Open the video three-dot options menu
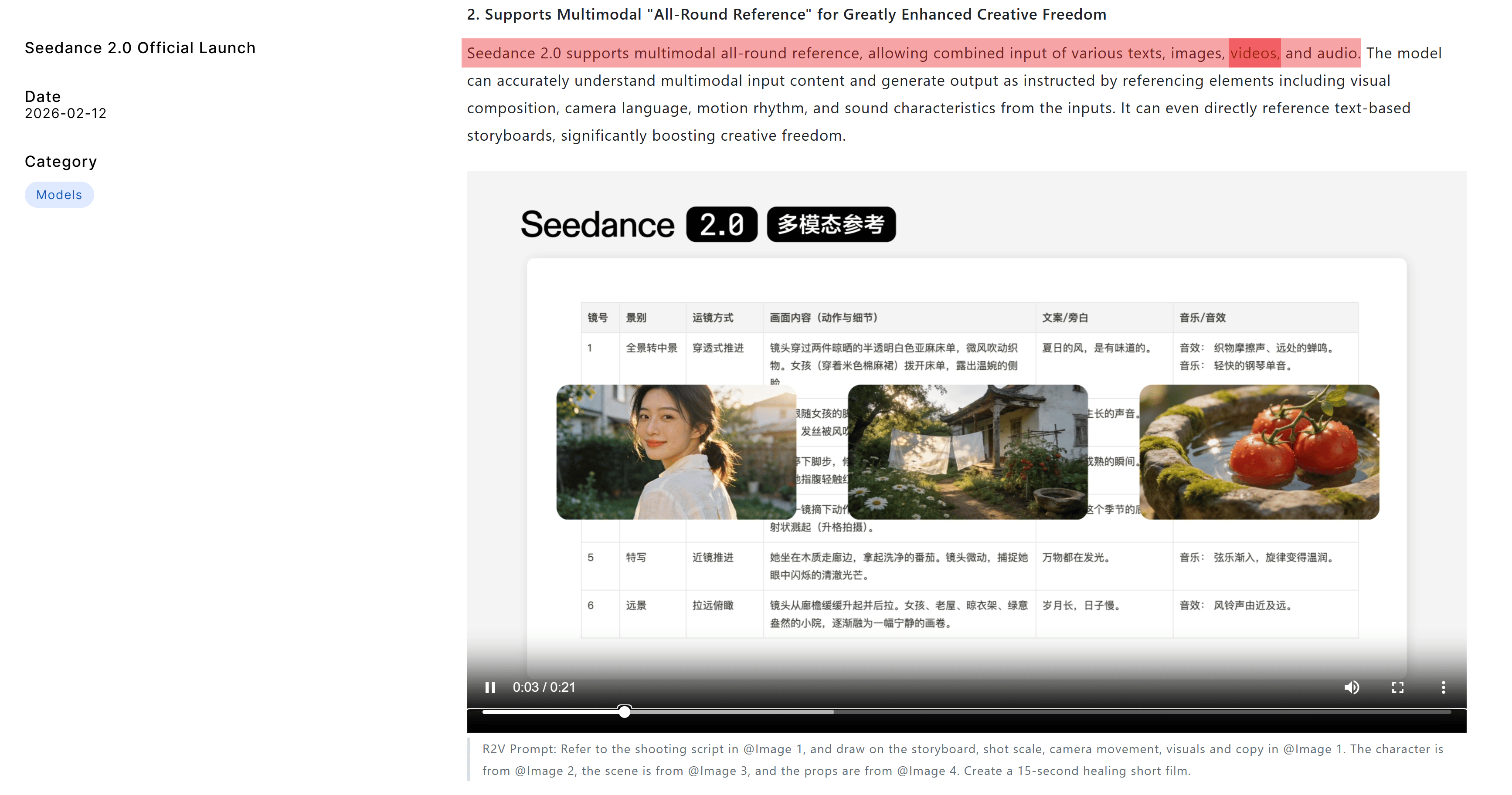This screenshot has width=1512, height=795. click(1443, 687)
